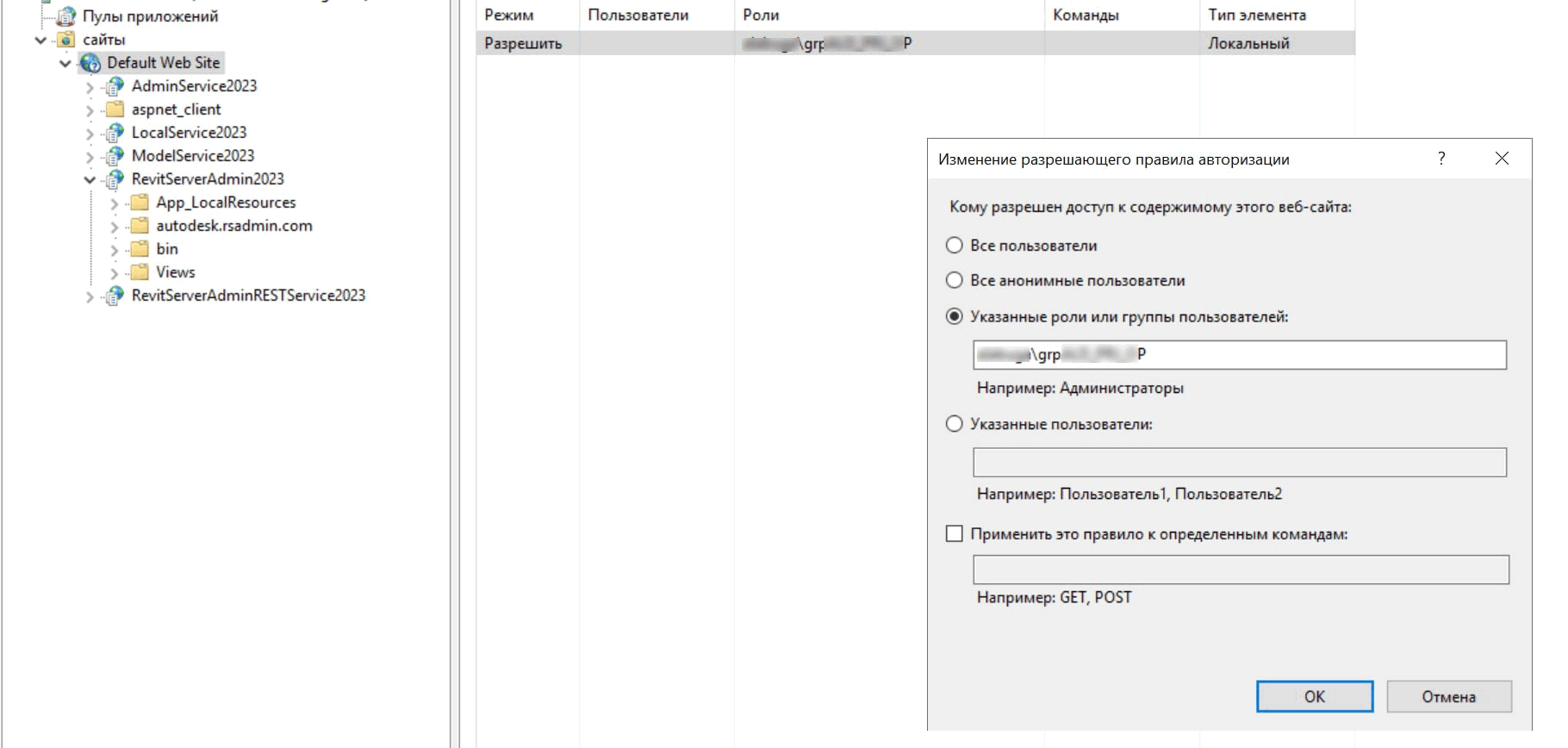Viewport: 1568px width, 748px height.
Task: Click the ModelService2023 application icon
Action: coord(115,156)
